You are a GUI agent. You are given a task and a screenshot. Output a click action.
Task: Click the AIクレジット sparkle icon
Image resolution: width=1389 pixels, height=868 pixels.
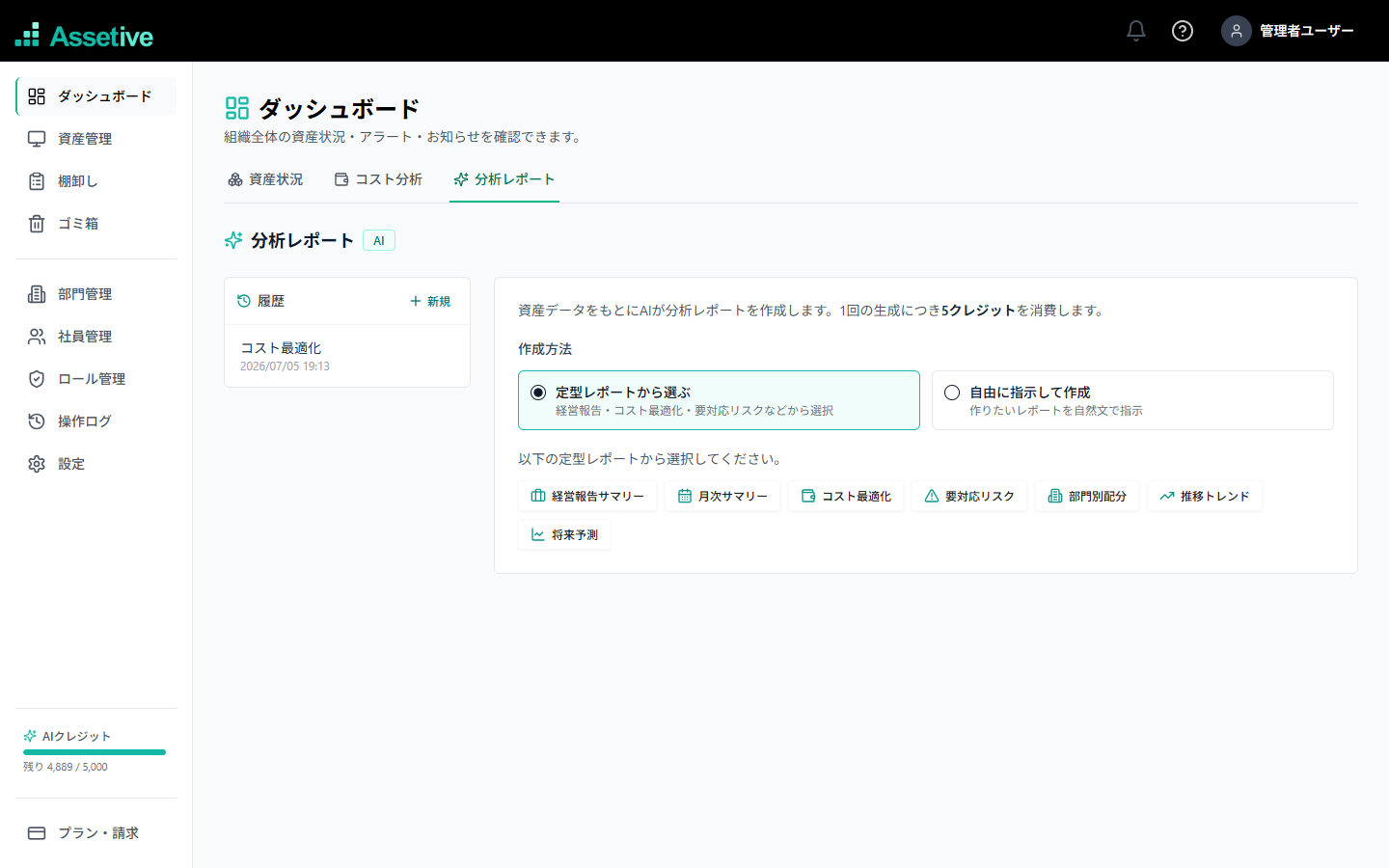[x=30, y=736]
